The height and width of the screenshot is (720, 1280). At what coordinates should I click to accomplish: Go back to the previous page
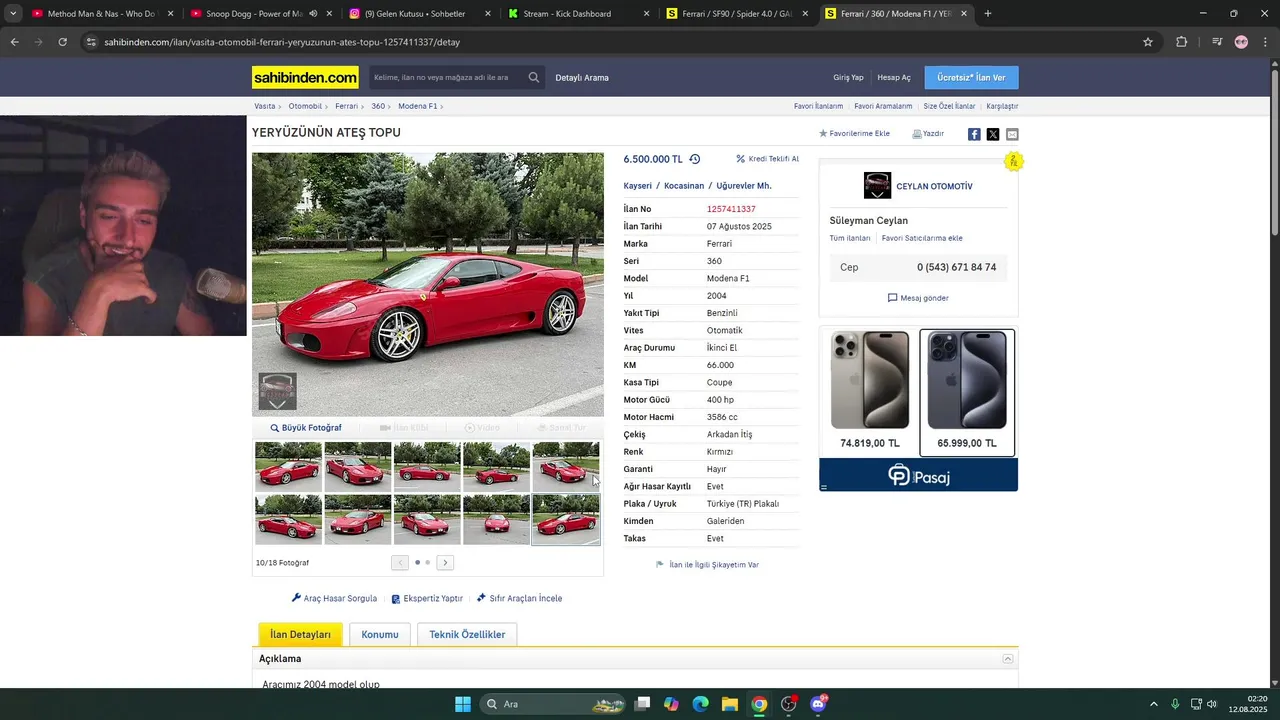click(14, 42)
